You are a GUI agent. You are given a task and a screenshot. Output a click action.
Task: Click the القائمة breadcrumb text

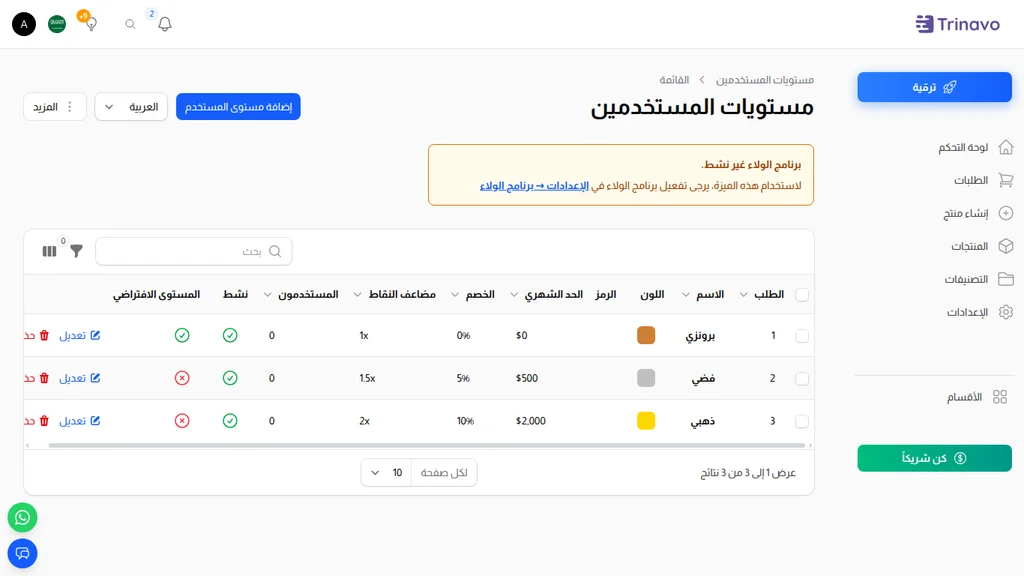pos(674,80)
